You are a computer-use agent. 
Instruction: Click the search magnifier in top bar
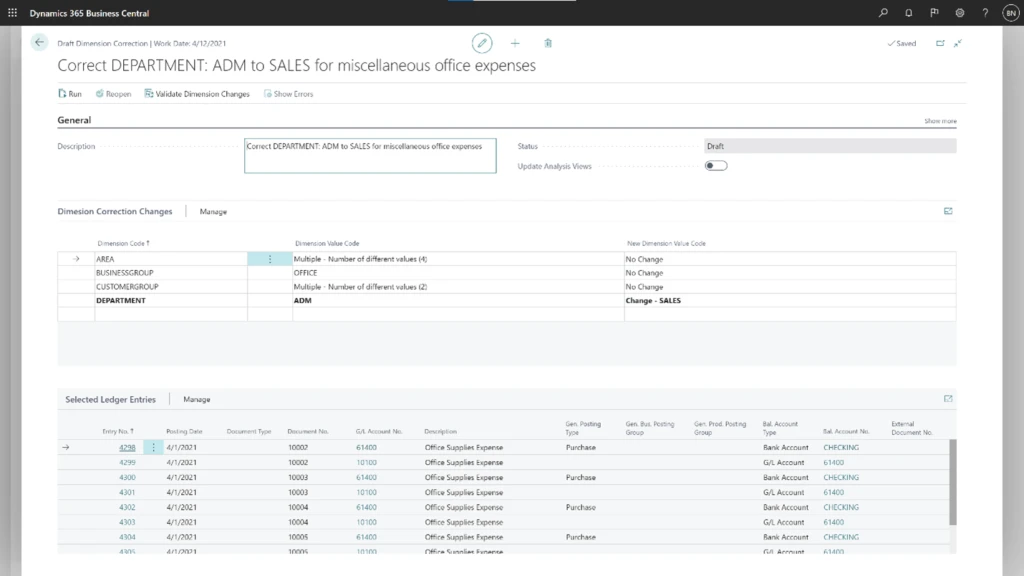[883, 13]
